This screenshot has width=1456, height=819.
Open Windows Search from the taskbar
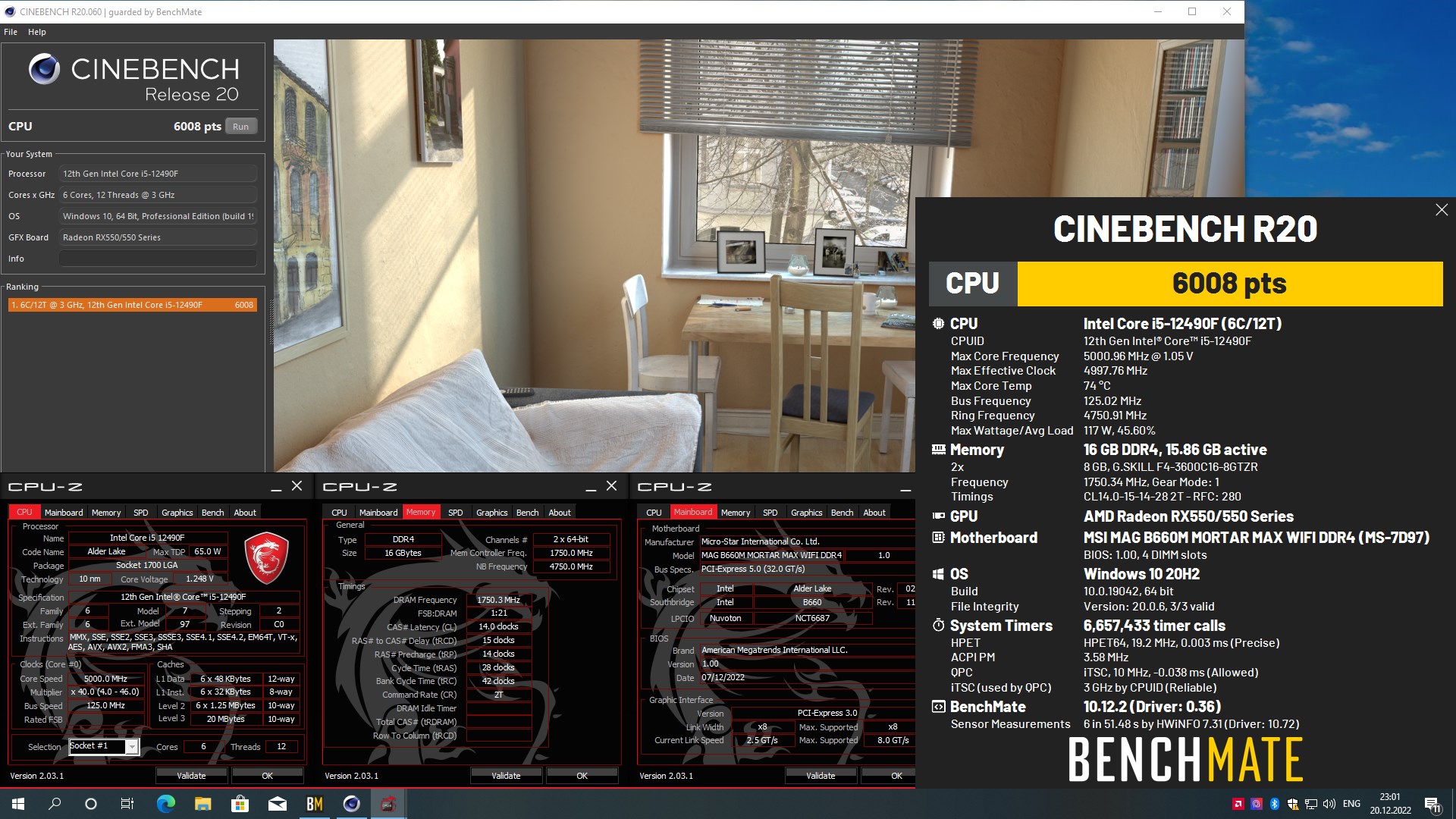(x=55, y=804)
